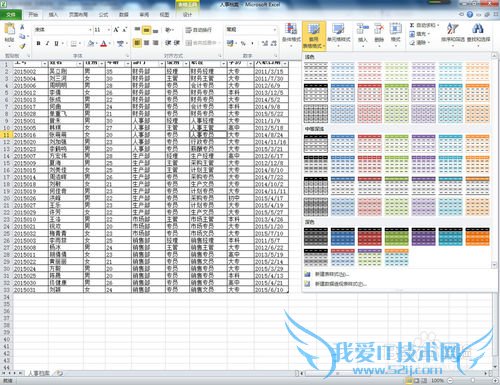Toggle center horizontal alignment
The height and width of the screenshot is (385, 500).
[146, 43]
